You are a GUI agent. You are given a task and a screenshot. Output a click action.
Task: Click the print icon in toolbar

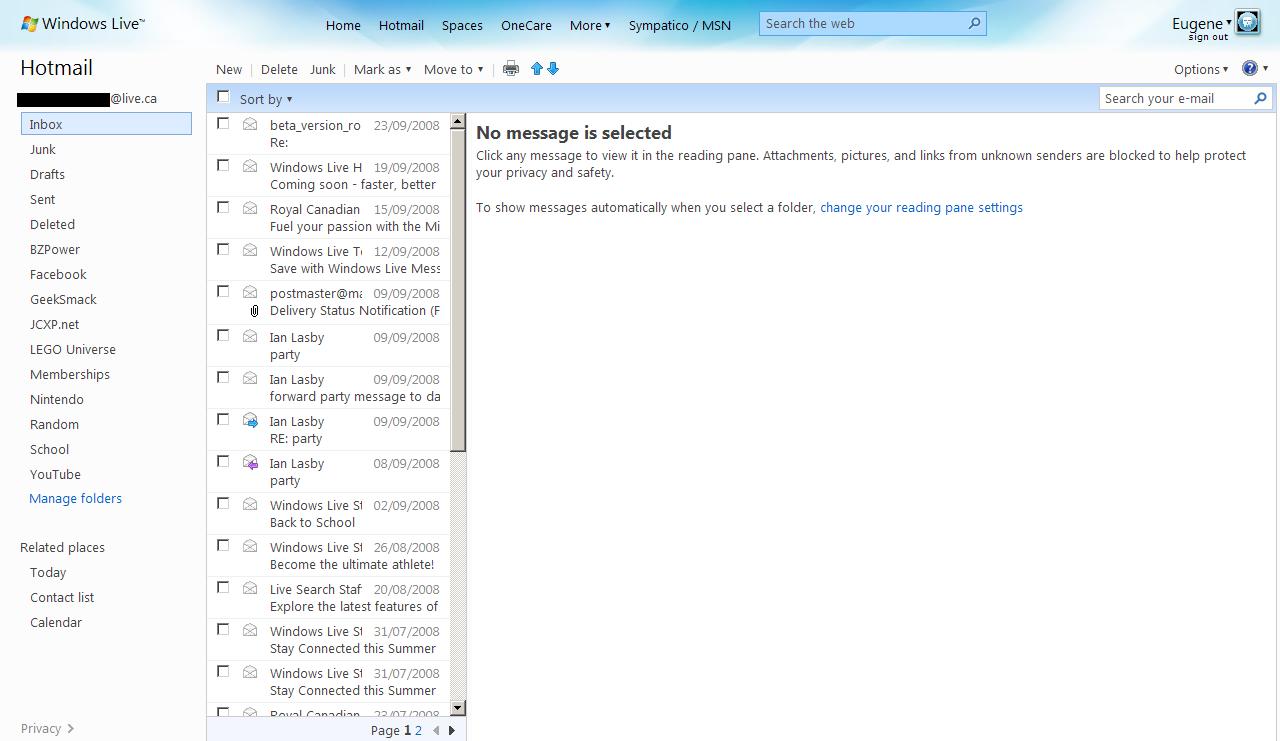point(511,69)
